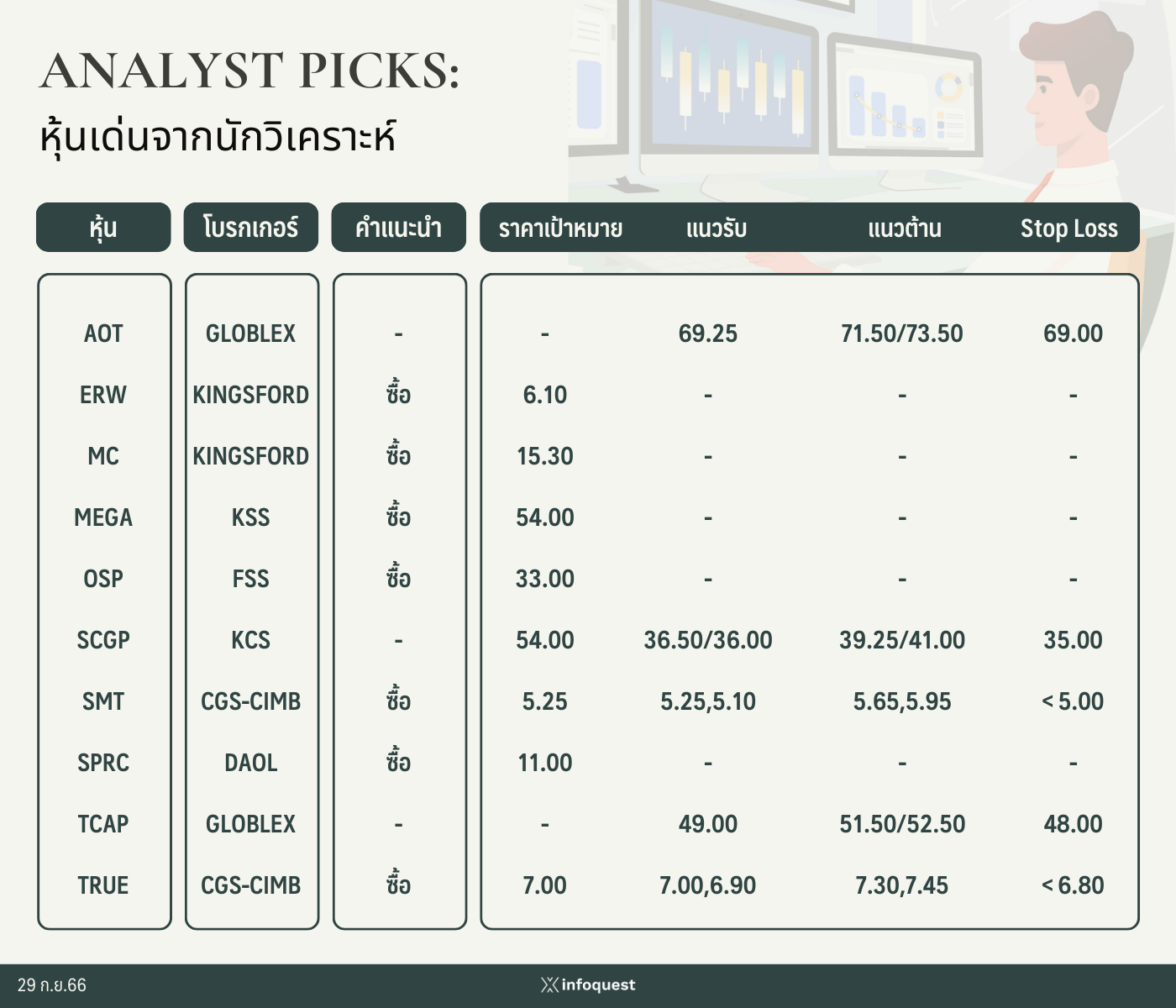
Task: Select the ราคาเป้าหมาย header label
Action: point(560,228)
